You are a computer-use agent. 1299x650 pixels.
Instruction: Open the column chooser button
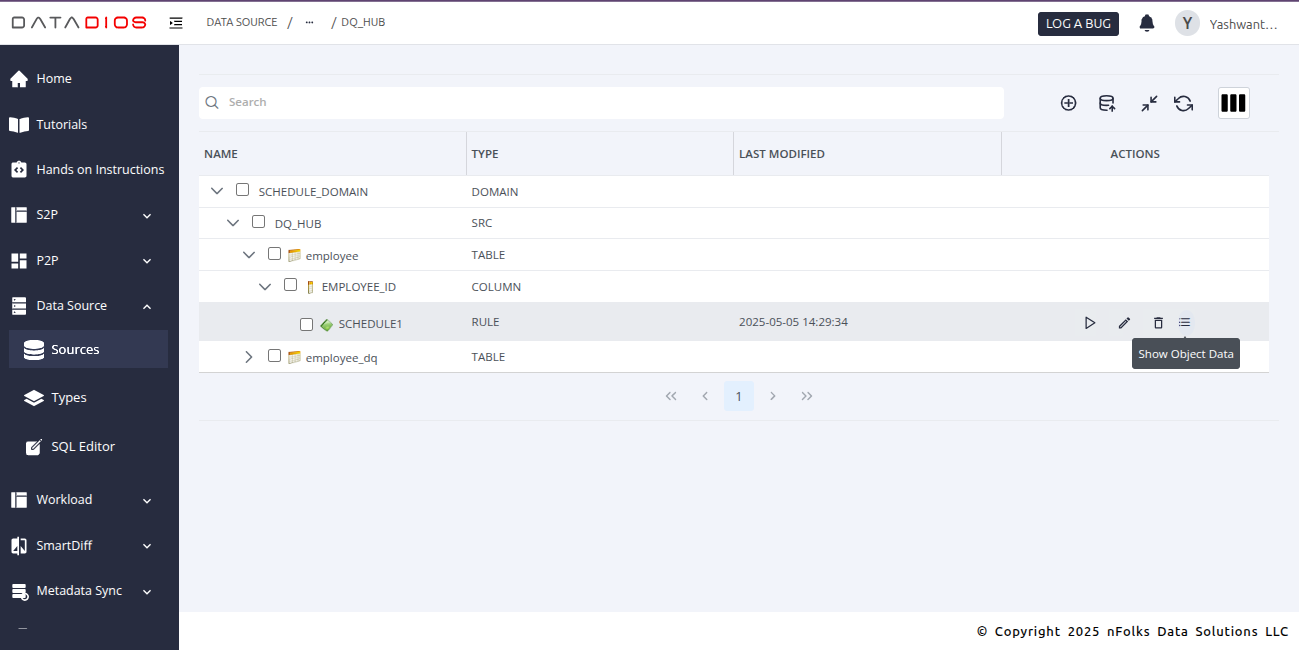[x=1233, y=103]
